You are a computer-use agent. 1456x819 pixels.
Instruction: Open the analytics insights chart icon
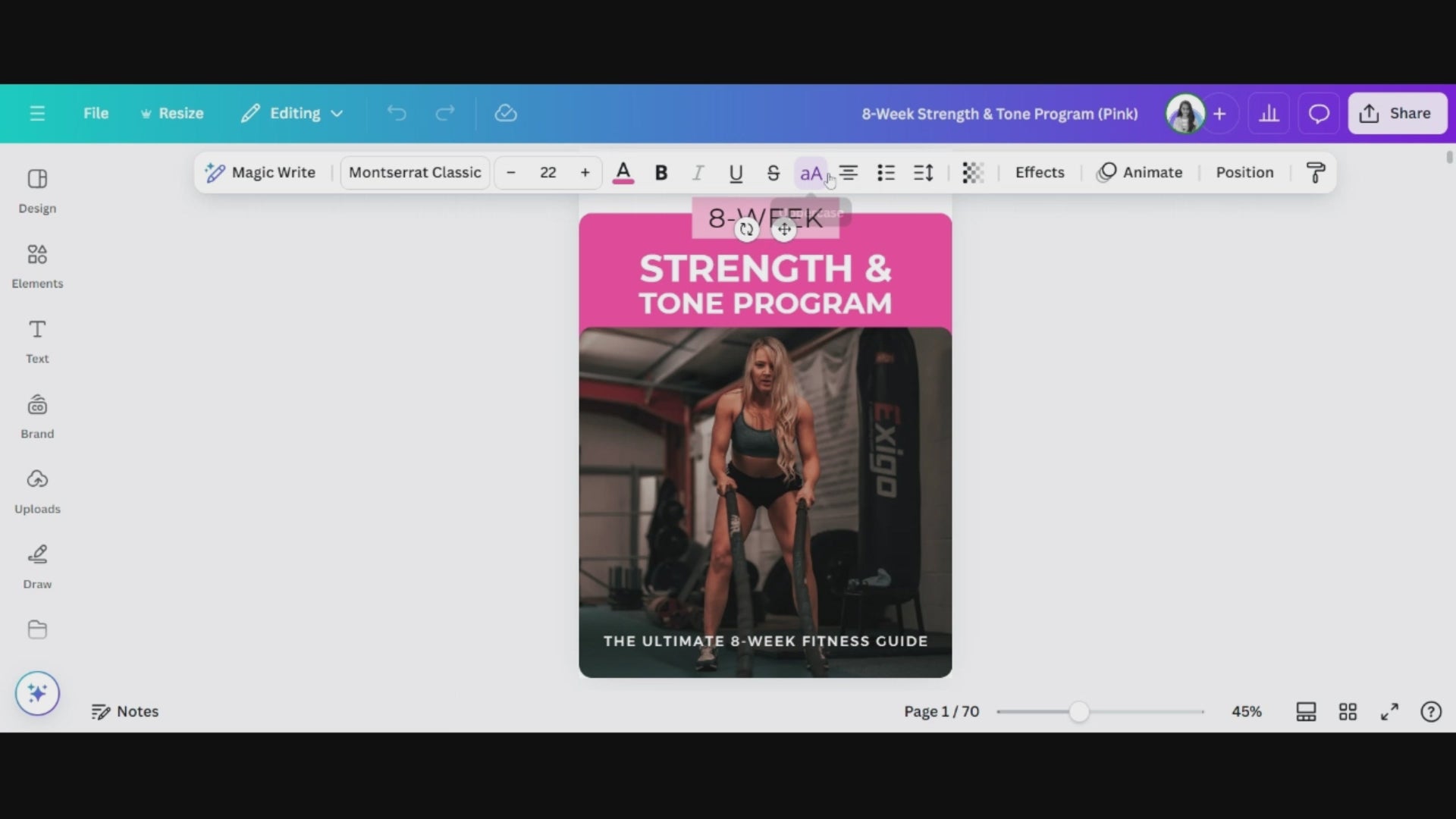1269,114
